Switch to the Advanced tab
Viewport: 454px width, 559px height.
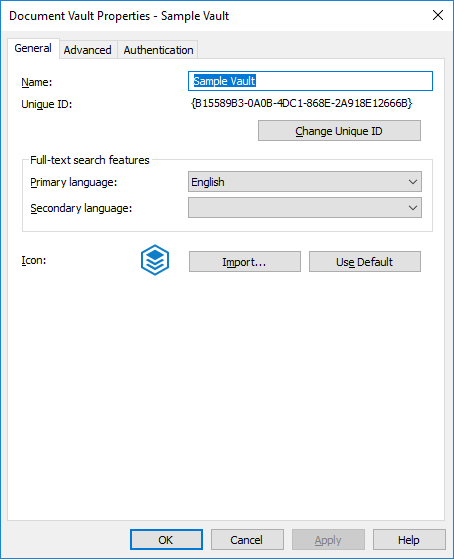point(88,50)
